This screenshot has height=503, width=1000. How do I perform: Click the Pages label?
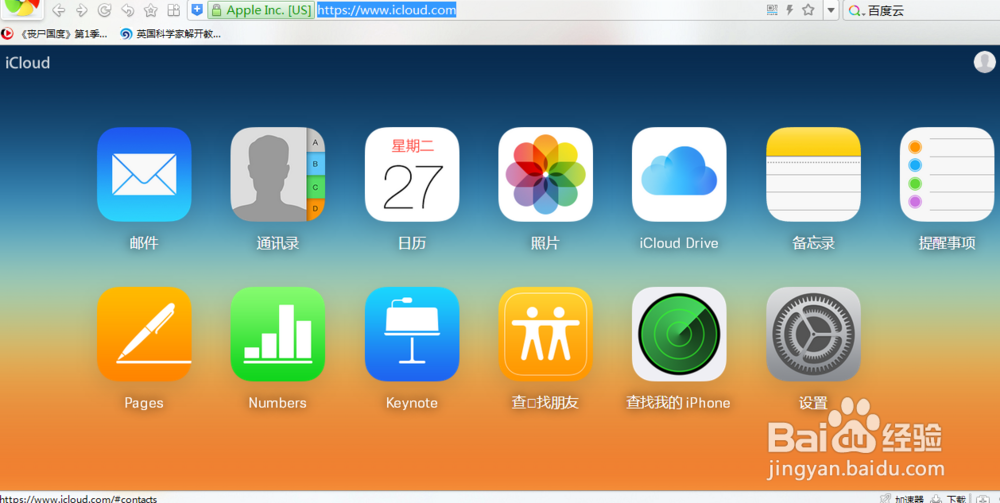pyautogui.click(x=144, y=403)
